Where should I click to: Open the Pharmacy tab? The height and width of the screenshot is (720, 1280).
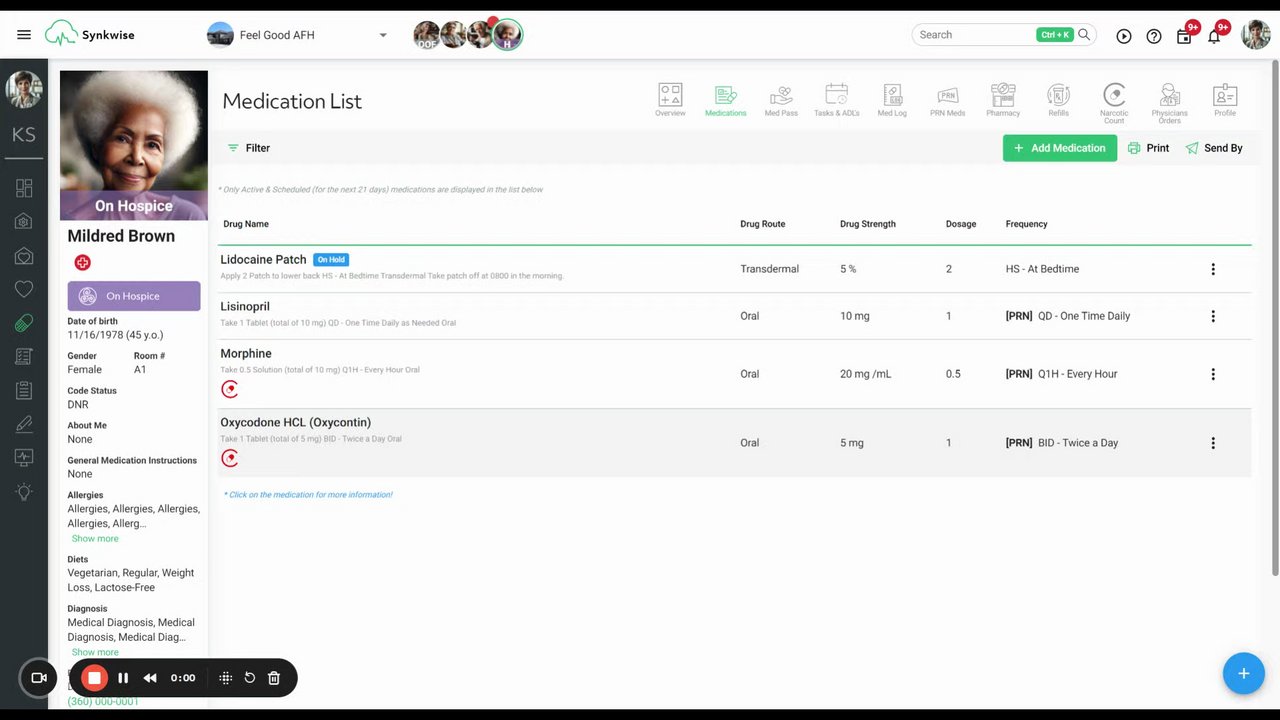point(1003,100)
